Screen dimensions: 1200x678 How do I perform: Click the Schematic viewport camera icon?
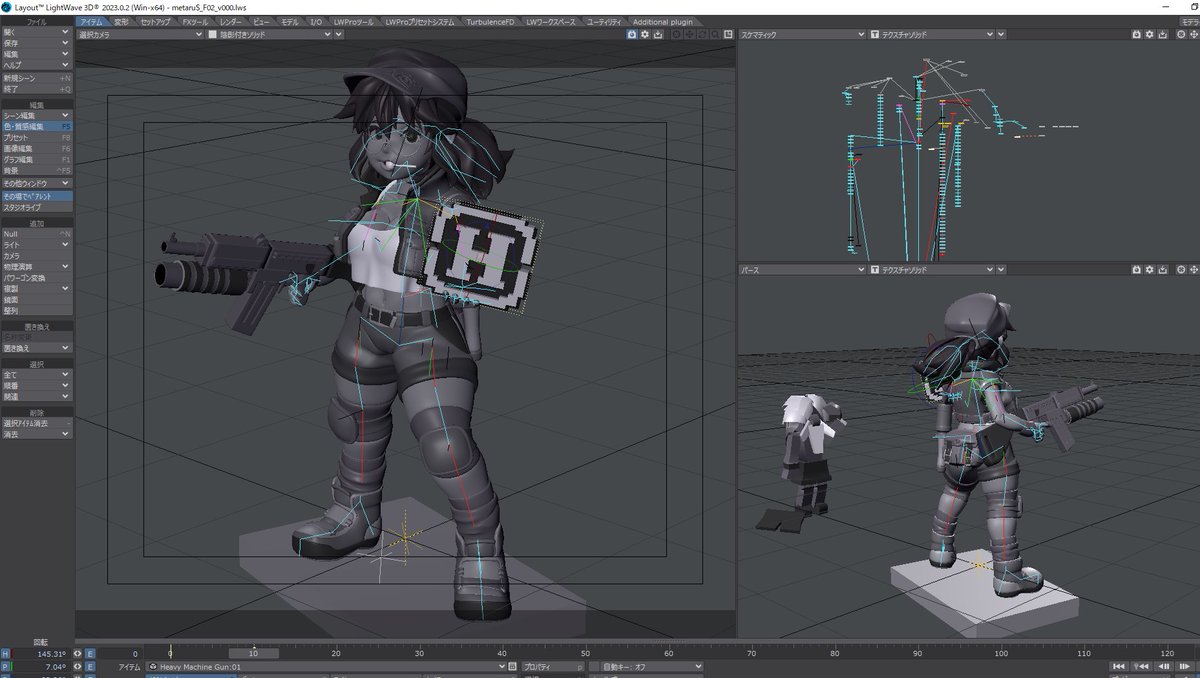pyautogui.click(x=1137, y=34)
